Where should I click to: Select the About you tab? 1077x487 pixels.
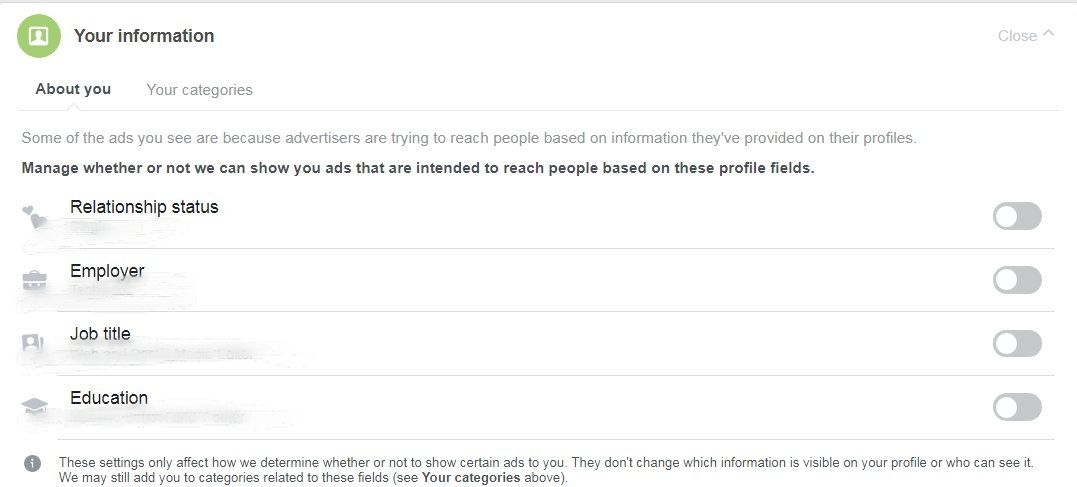point(73,89)
